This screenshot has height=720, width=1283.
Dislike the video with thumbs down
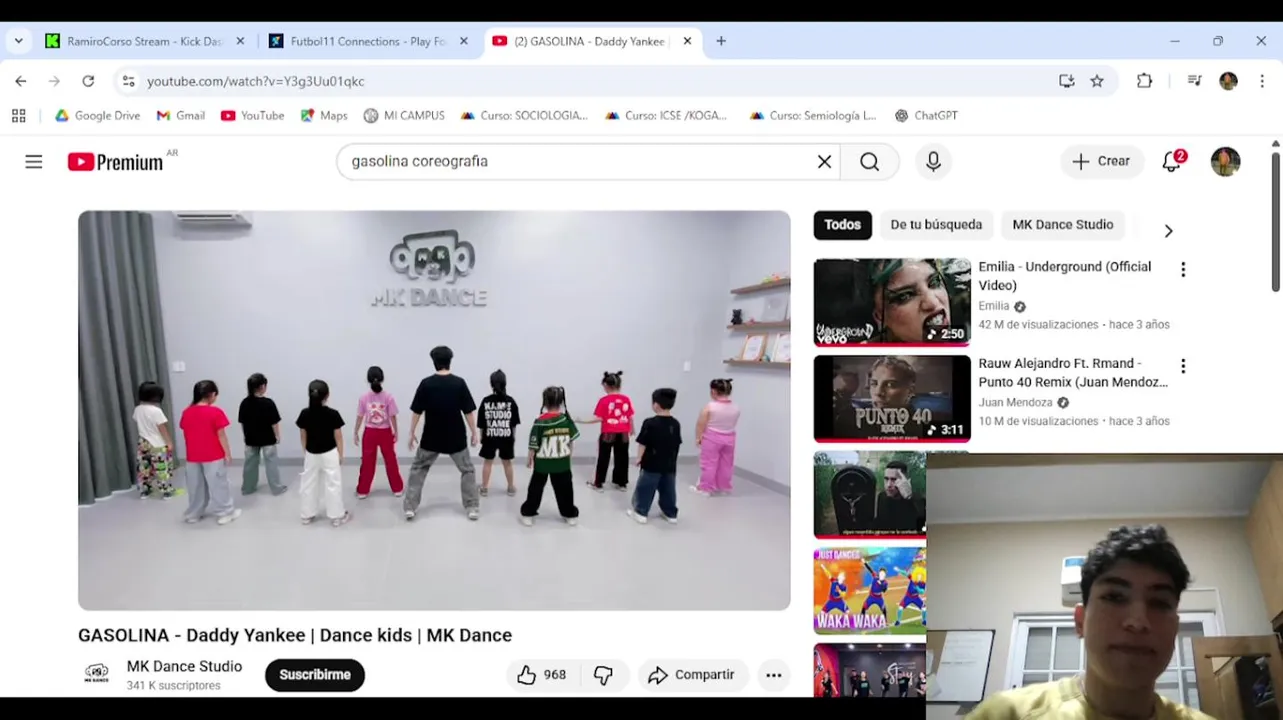point(603,675)
